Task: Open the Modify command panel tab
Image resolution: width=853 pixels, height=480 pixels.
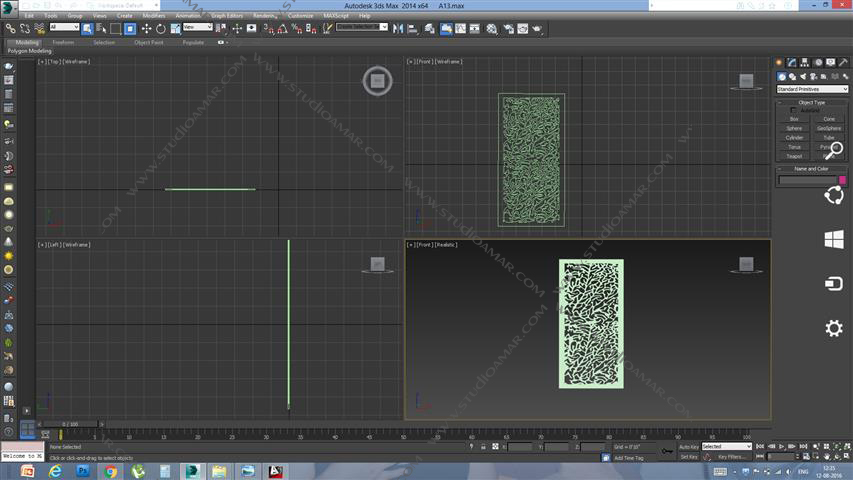Action: point(791,63)
